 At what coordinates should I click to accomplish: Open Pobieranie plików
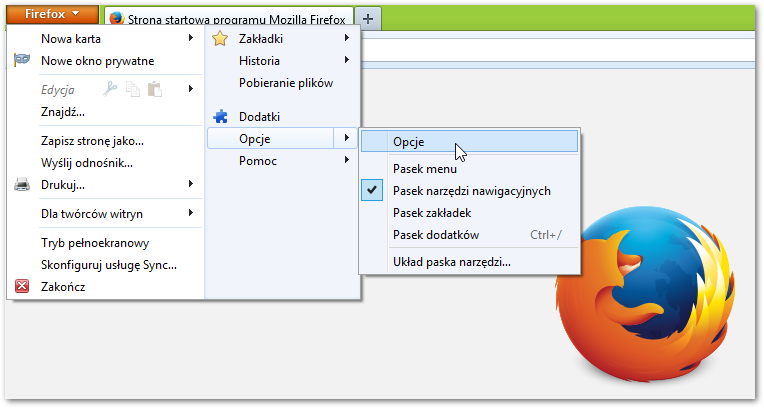coord(286,83)
